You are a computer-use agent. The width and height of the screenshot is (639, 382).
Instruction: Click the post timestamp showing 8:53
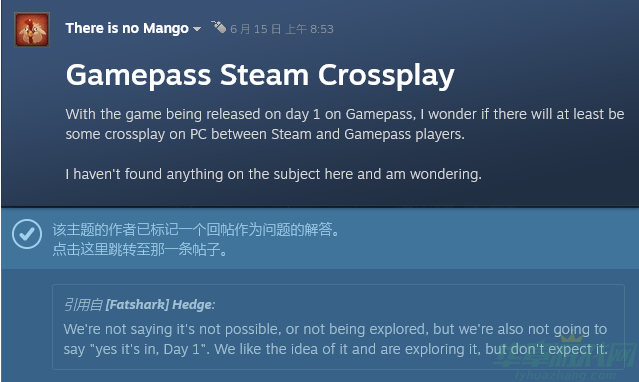pyautogui.click(x=282, y=29)
